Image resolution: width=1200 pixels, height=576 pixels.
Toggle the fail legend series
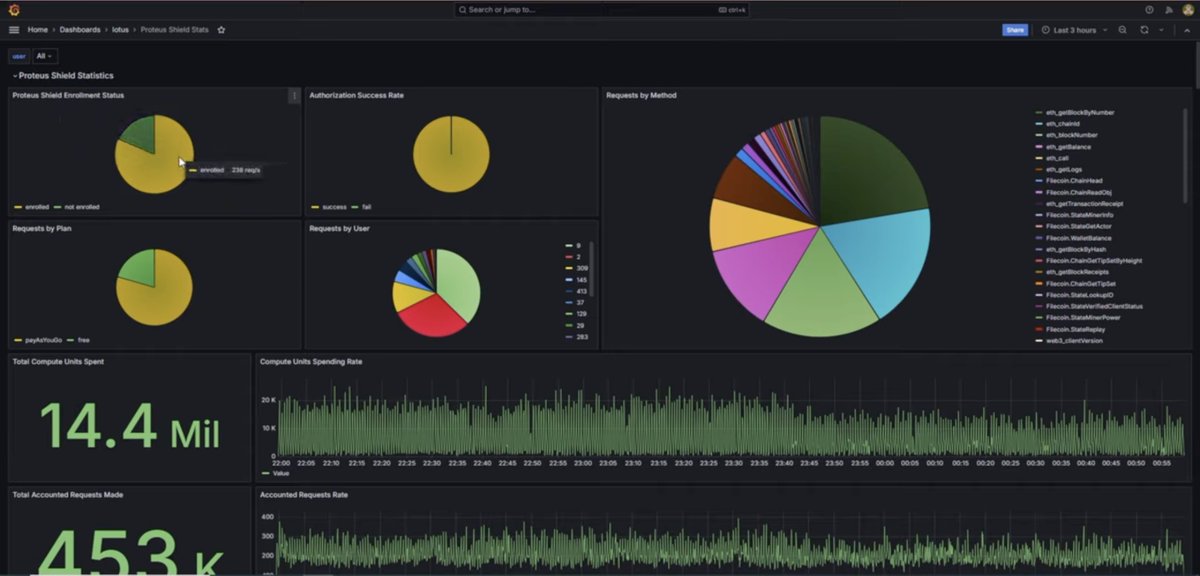pyautogui.click(x=364, y=207)
